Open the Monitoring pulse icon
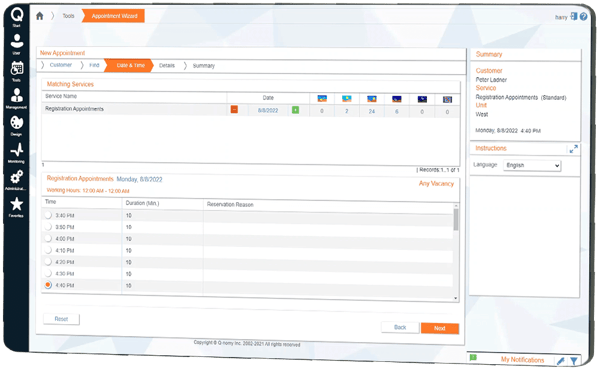 click(x=17, y=152)
